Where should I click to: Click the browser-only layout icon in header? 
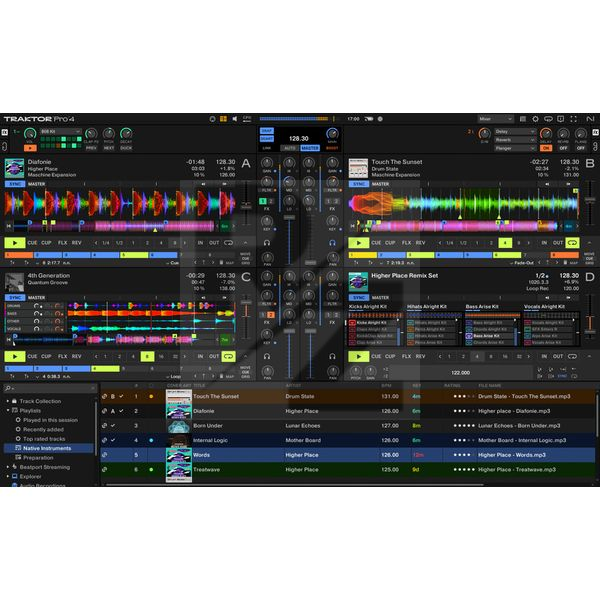point(523,119)
